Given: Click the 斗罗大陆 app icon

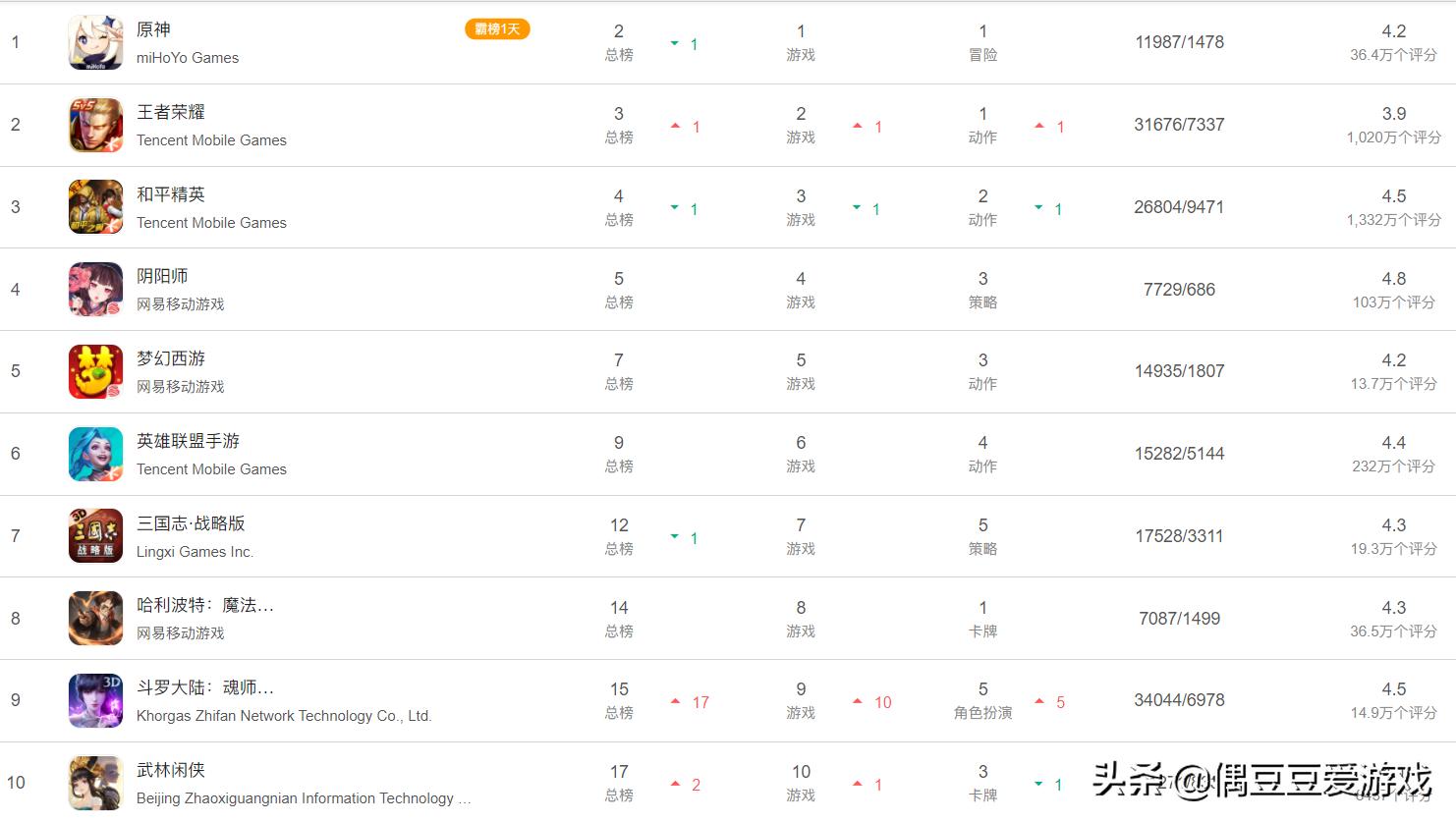Looking at the screenshot, I should 95,700.
